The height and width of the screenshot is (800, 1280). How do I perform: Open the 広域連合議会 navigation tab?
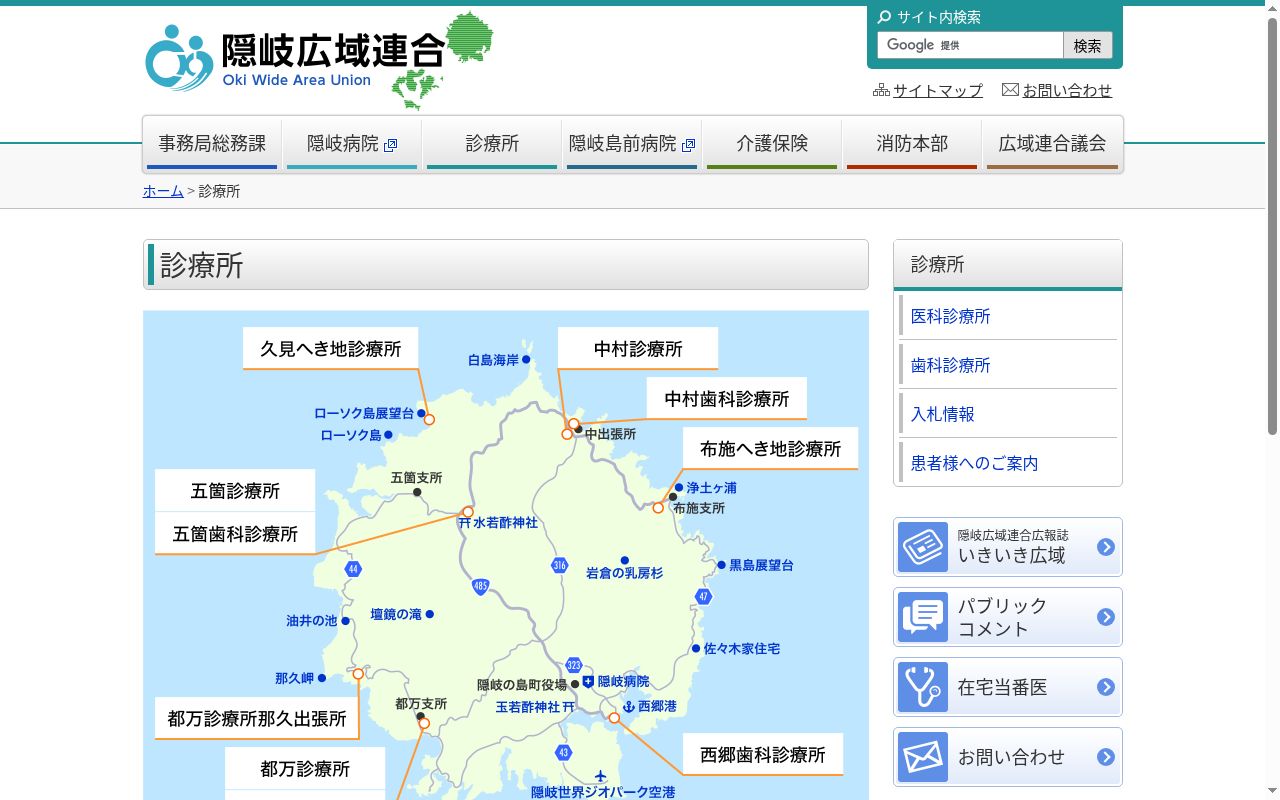[1052, 144]
